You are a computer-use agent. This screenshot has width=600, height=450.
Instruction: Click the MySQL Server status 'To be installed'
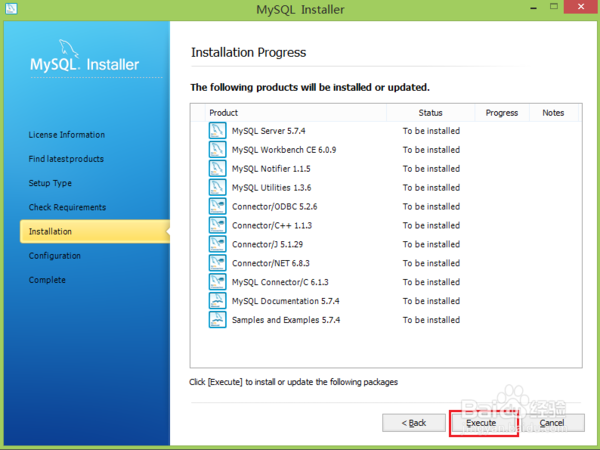tap(431, 131)
